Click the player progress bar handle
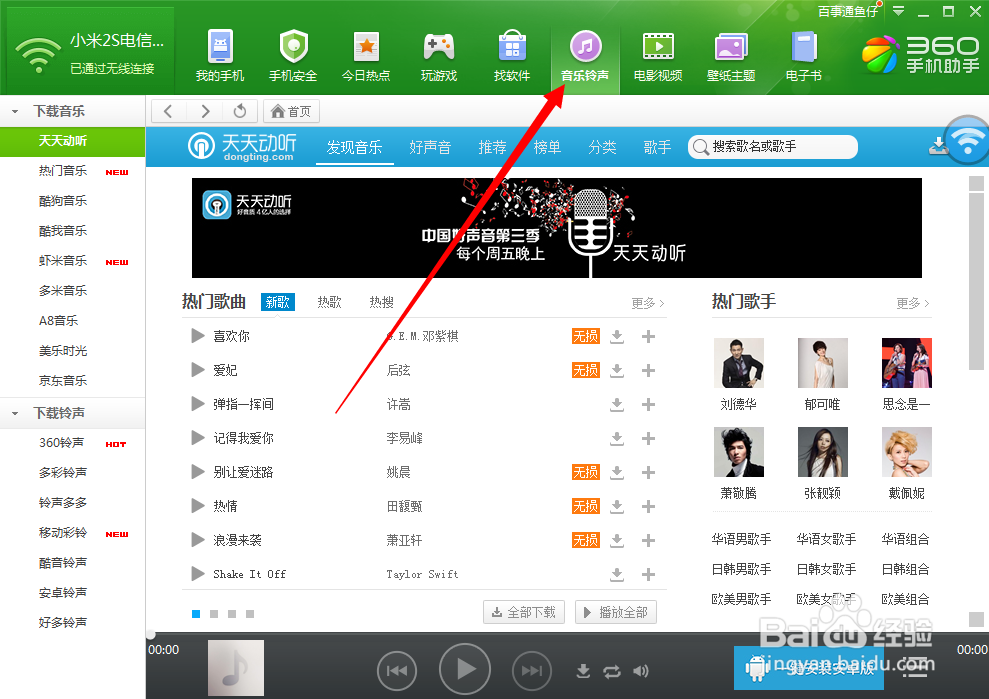This screenshot has width=989, height=699. tap(151, 635)
